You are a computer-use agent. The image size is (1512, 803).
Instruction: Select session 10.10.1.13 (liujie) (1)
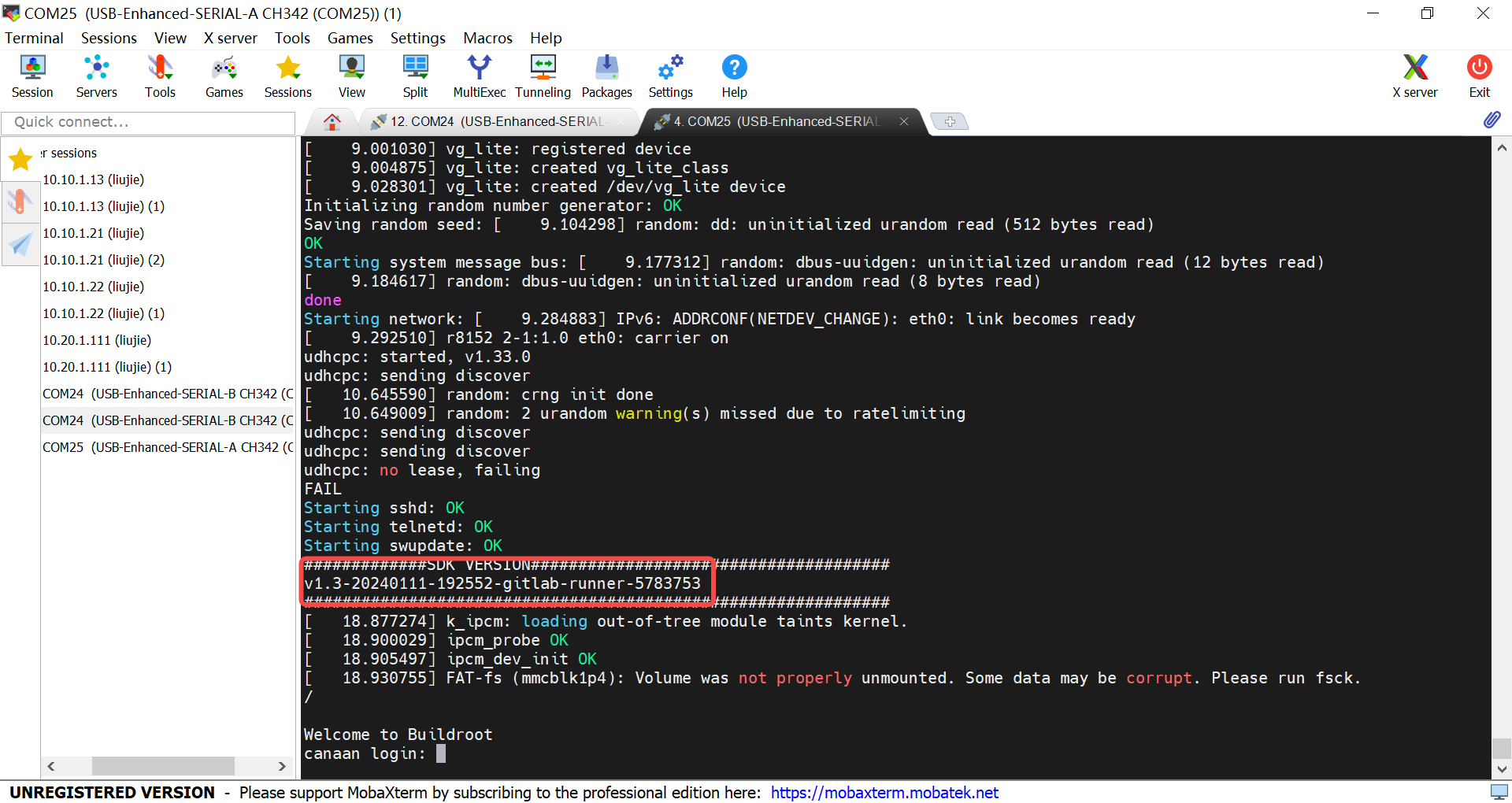pos(103,206)
